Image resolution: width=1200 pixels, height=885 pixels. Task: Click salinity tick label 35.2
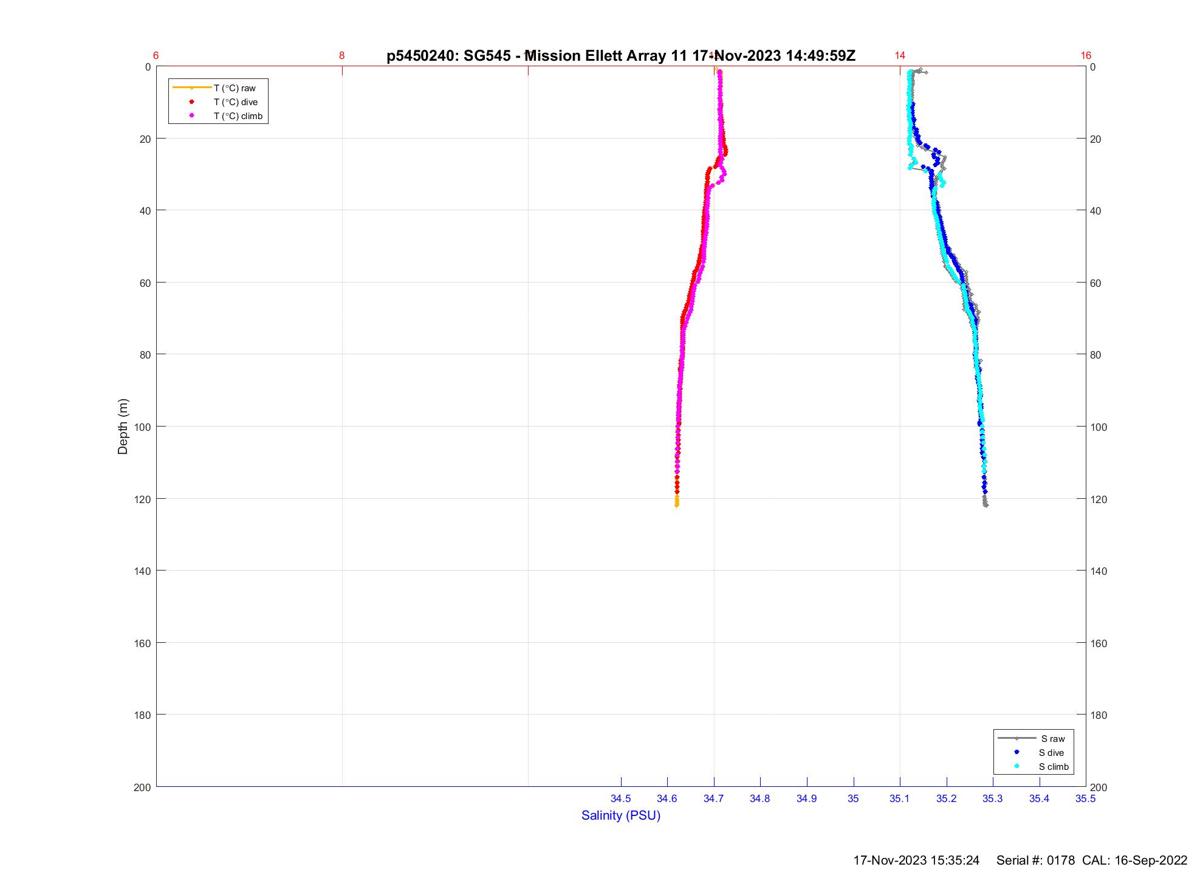[946, 798]
